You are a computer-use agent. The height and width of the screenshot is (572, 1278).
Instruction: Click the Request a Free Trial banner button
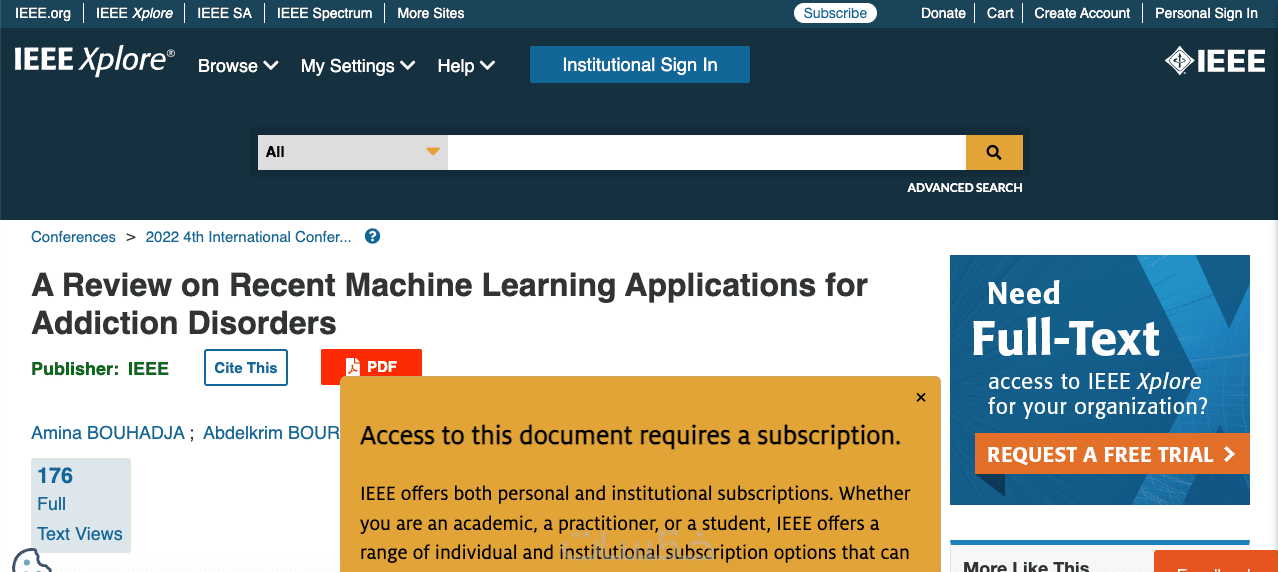(1112, 455)
